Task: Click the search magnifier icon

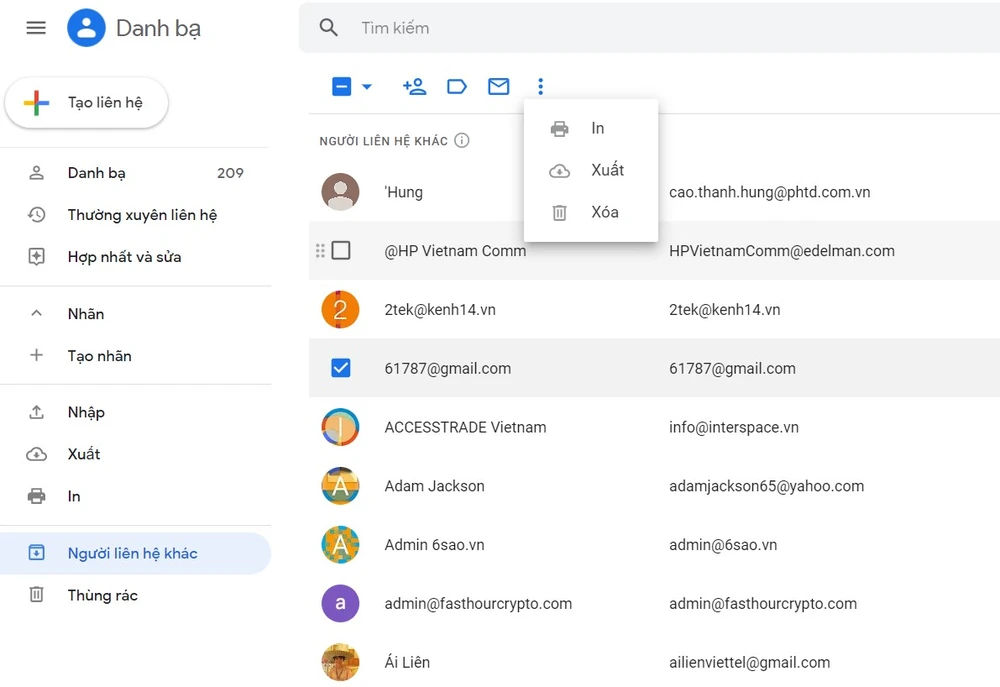Action: pos(329,27)
